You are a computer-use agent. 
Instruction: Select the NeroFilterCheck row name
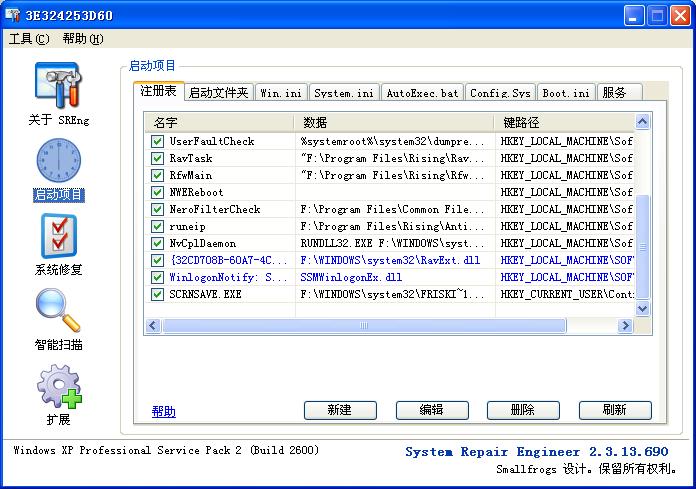(215, 209)
